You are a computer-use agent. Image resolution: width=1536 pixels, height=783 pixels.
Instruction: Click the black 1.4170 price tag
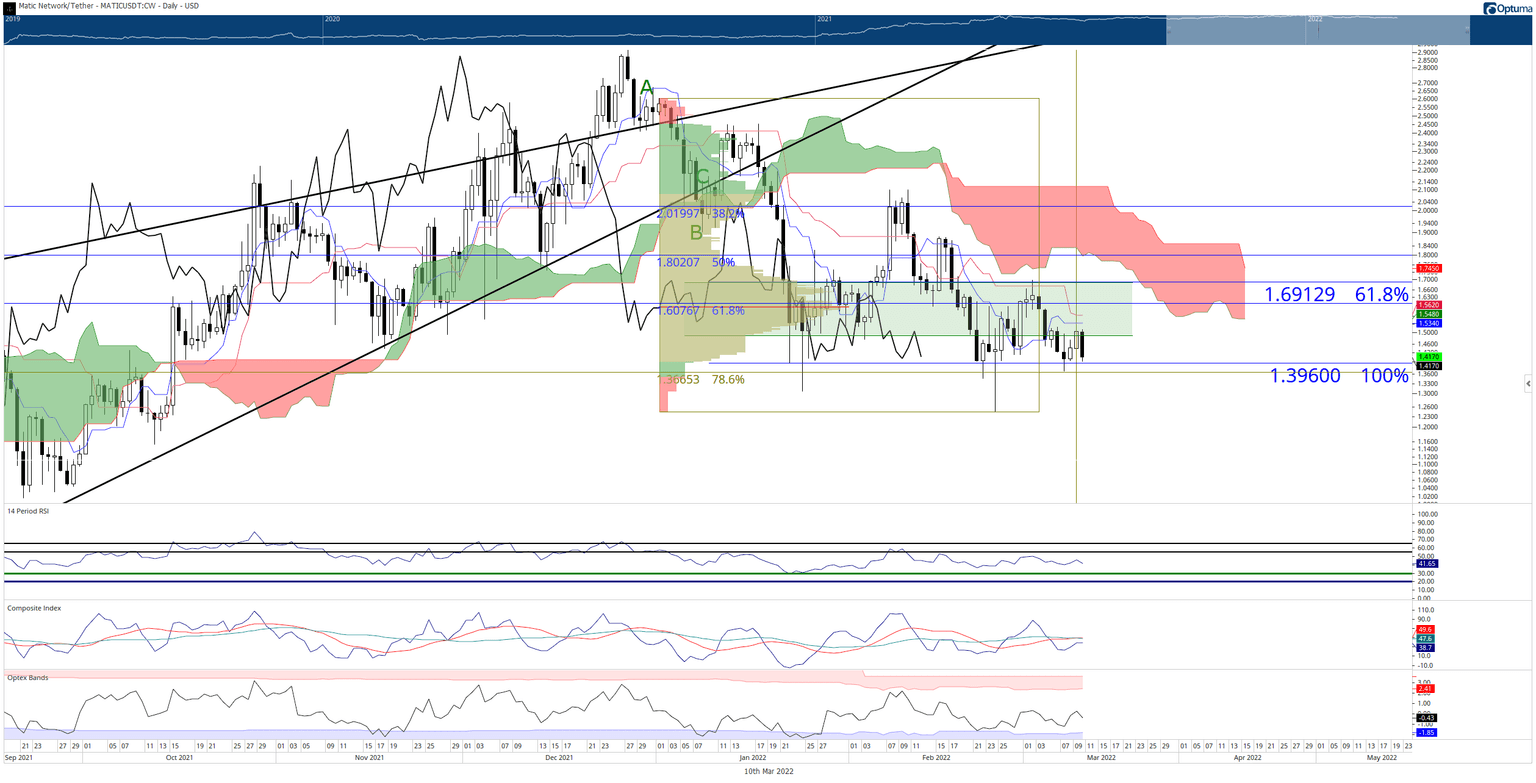coord(1428,366)
